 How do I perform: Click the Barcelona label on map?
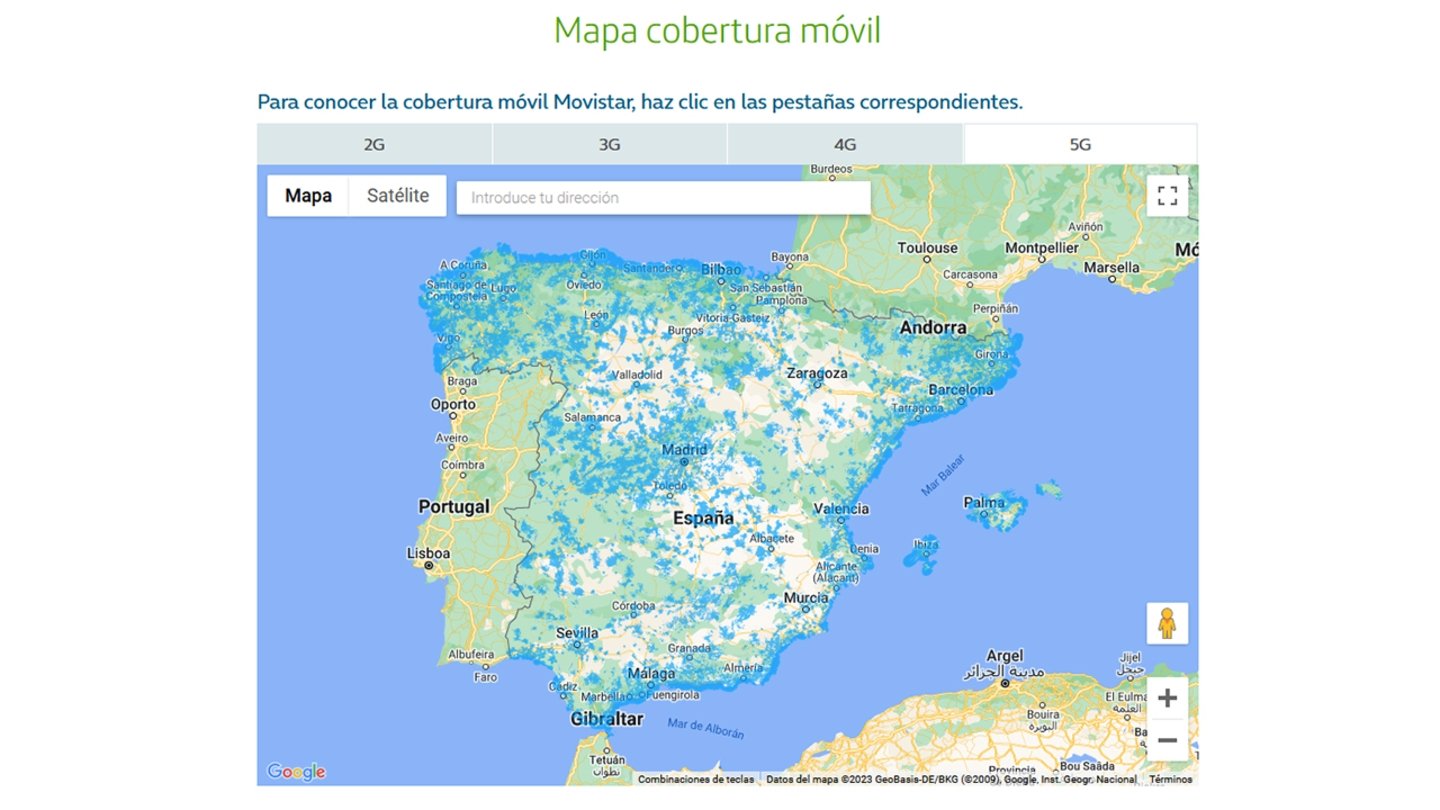click(x=960, y=389)
